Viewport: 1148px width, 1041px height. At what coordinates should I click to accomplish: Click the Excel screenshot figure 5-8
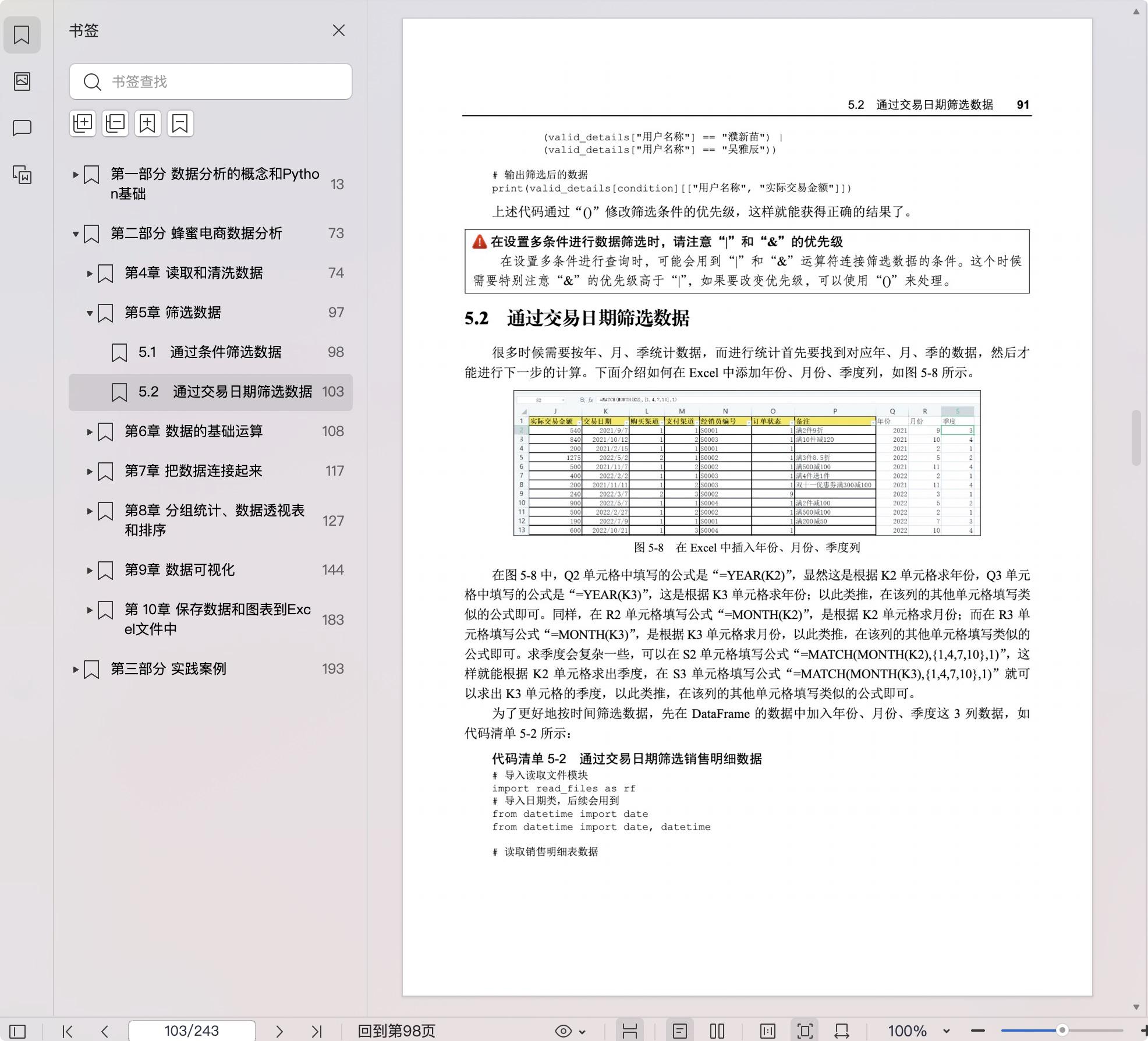pos(747,463)
